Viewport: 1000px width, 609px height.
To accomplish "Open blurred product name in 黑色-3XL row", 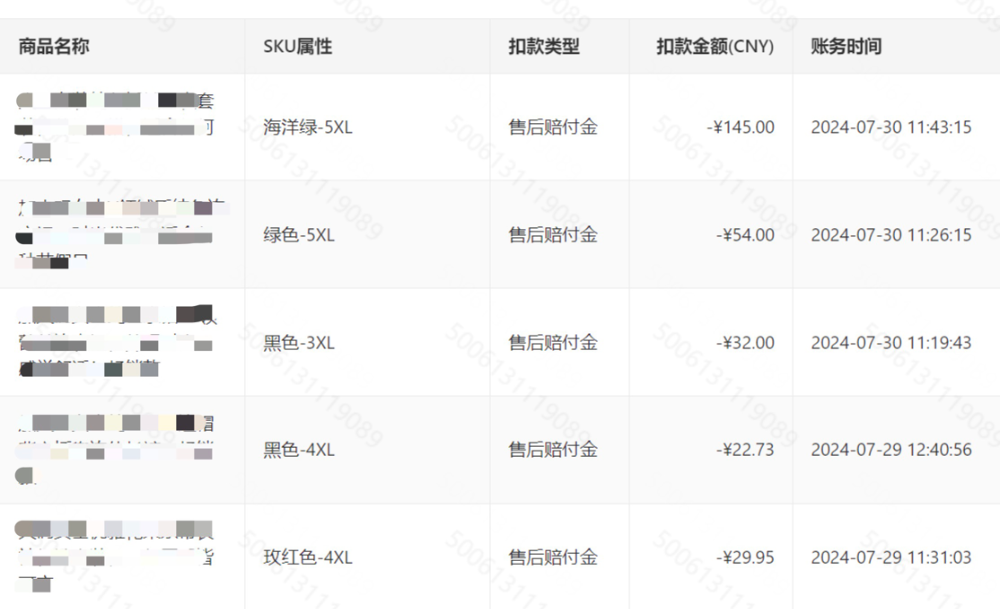I will tap(115, 342).
